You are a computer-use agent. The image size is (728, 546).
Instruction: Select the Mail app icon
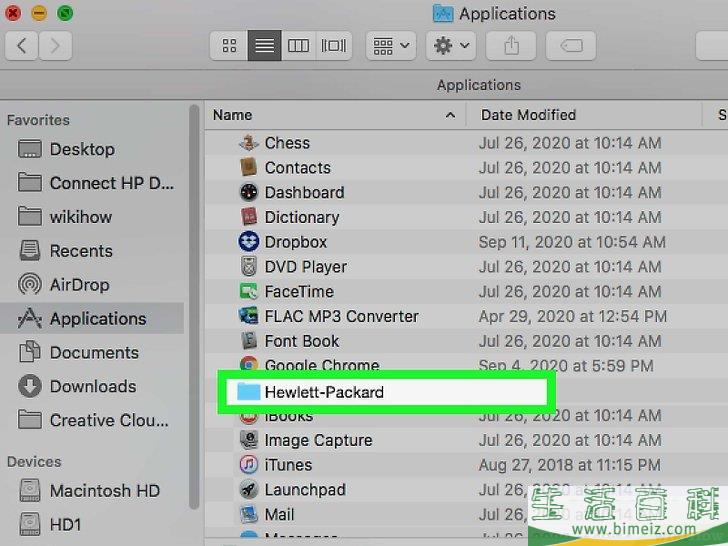coord(248,514)
